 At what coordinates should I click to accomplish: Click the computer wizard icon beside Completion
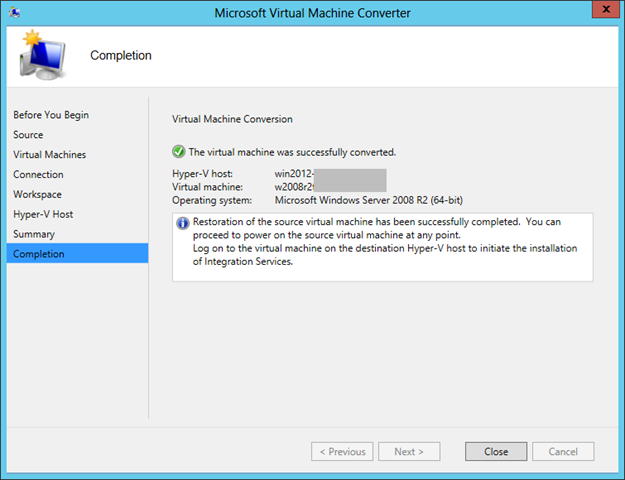tap(41, 55)
